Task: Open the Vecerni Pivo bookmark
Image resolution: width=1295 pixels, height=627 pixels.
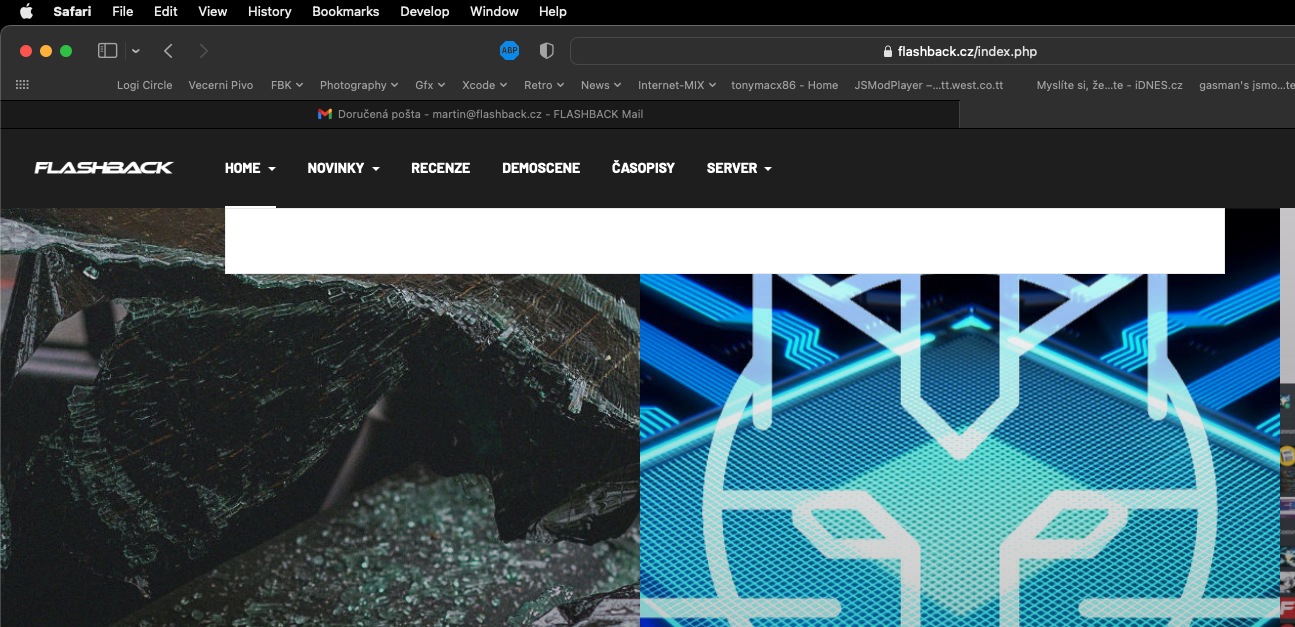Action: coord(221,85)
